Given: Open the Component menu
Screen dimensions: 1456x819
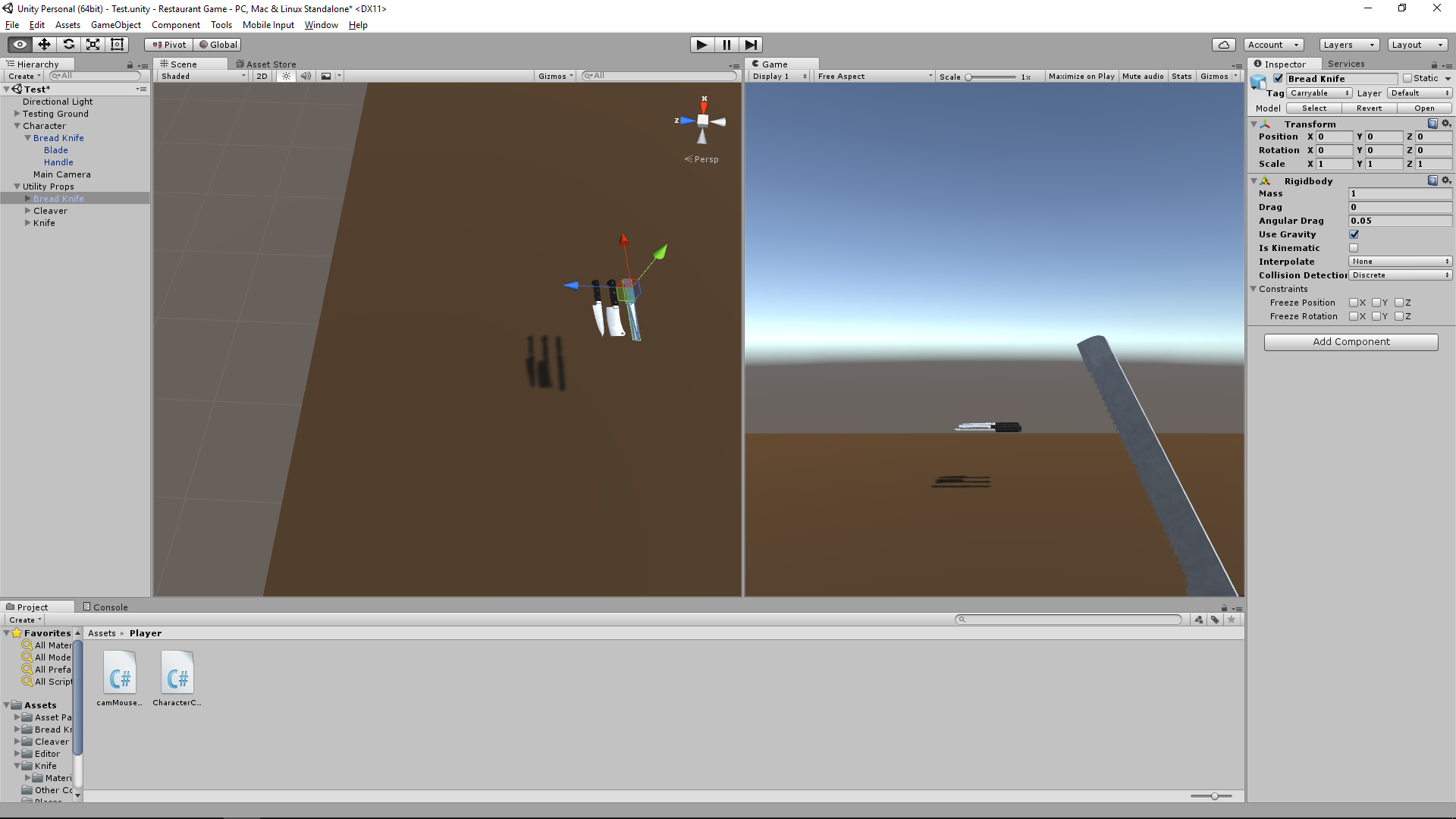Looking at the screenshot, I should point(176,25).
